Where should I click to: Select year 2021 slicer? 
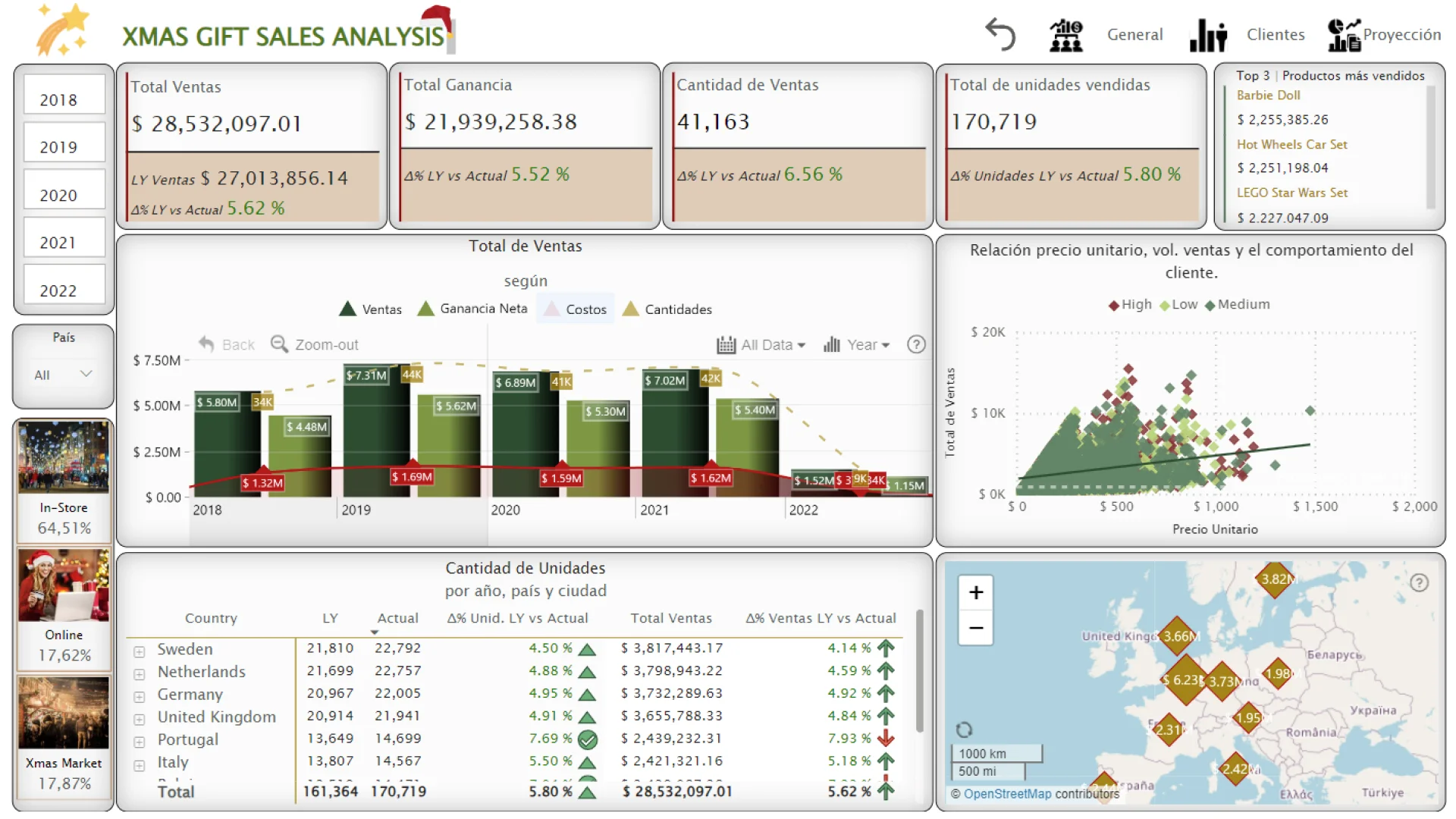(x=64, y=237)
